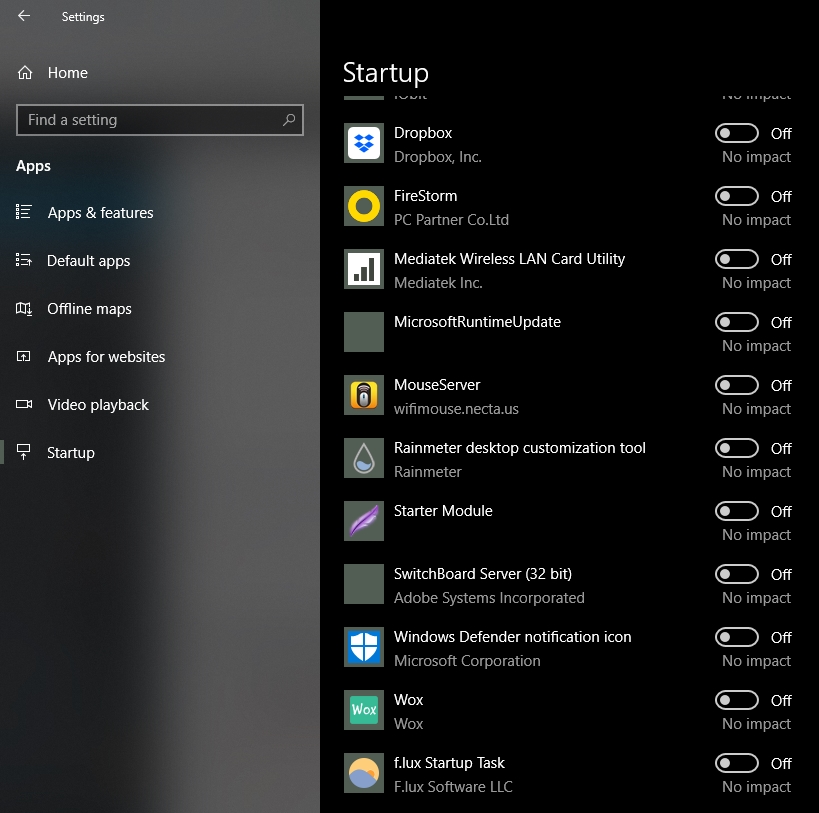Switch on MicrosoftRuntimeUpdate startup toggle
The width and height of the screenshot is (819, 813).
tap(736, 322)
